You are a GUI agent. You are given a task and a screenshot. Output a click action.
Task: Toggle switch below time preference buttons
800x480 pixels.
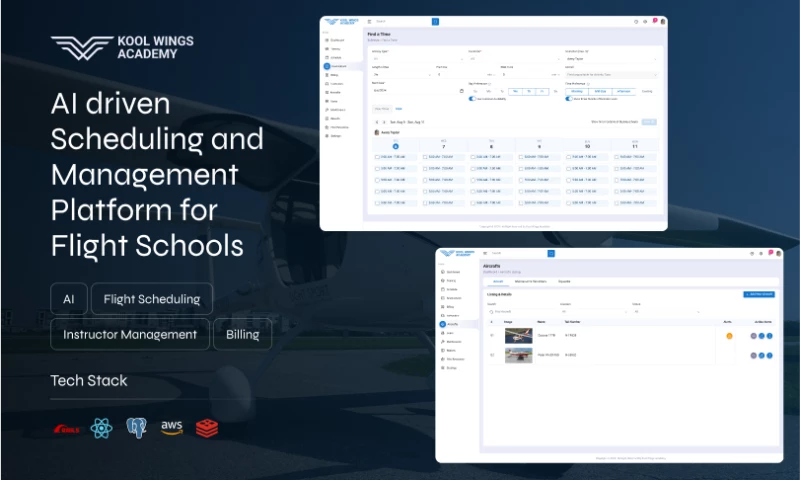(568, 98)
